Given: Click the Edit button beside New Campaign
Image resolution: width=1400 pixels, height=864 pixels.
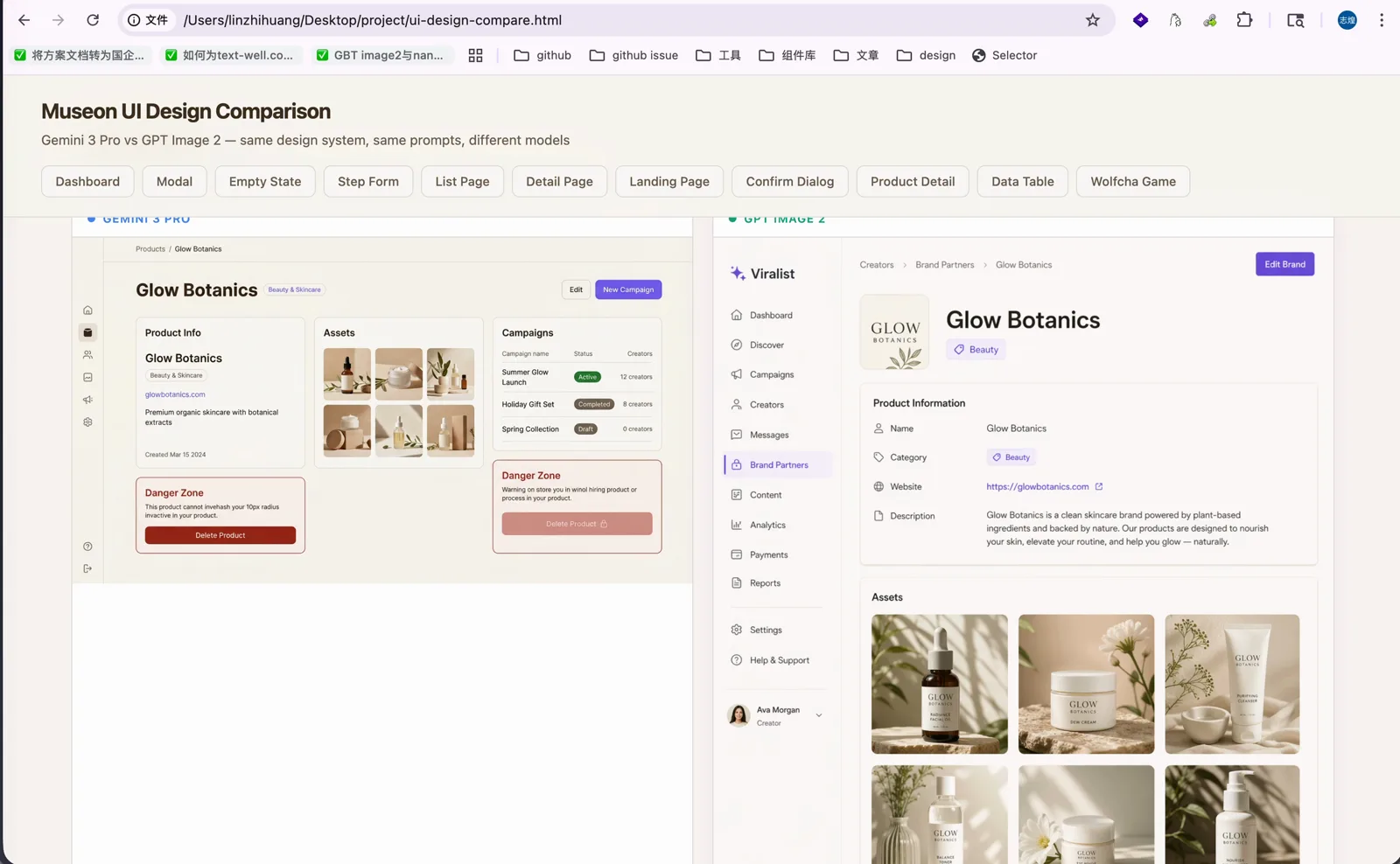Looking at the screenshot, I should click(576, 289).
